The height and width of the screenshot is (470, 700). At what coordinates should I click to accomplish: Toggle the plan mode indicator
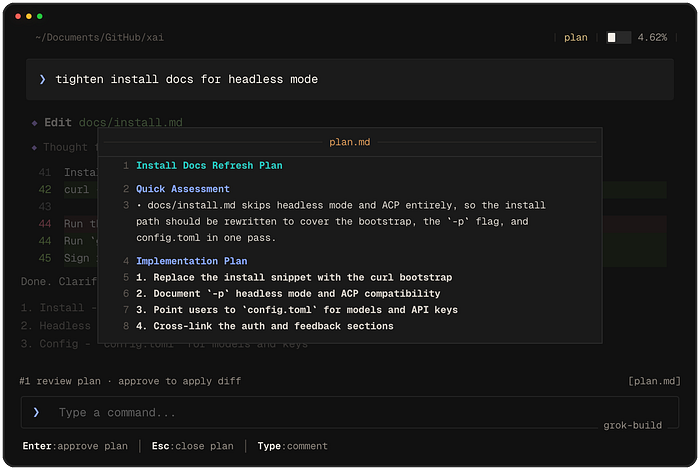[x=575, y=37]
